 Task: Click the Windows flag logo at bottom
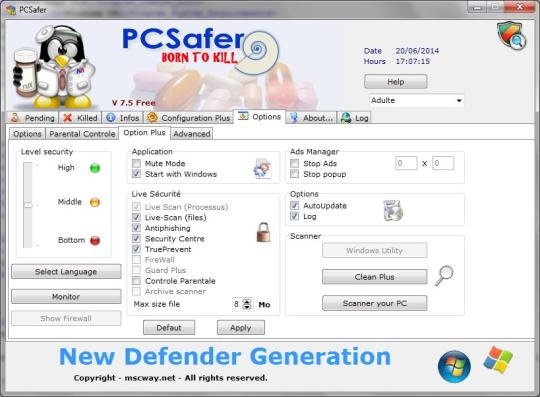pos(498,360)
